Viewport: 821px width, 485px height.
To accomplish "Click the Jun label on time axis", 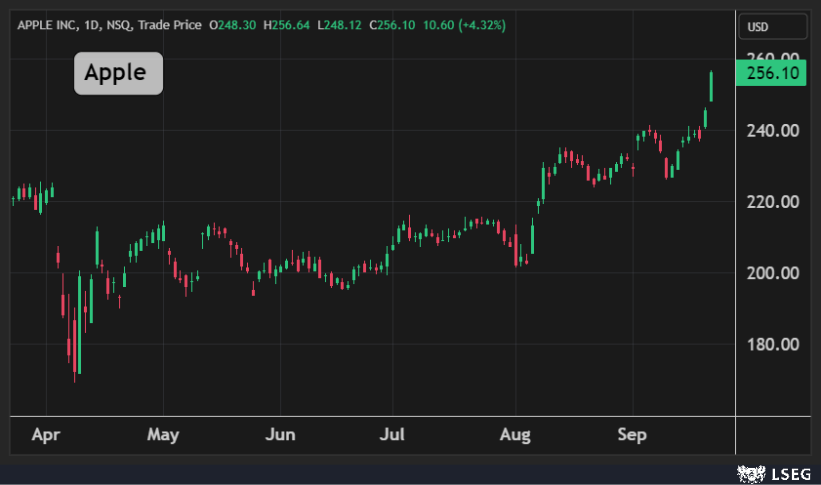I will [281, 435].
